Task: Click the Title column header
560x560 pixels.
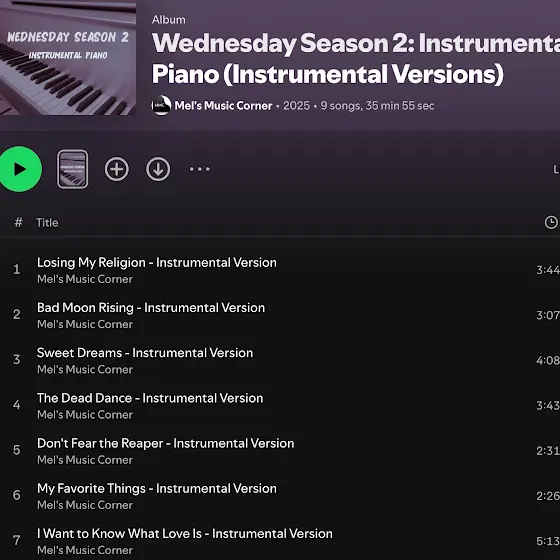Action: [47, 222]
